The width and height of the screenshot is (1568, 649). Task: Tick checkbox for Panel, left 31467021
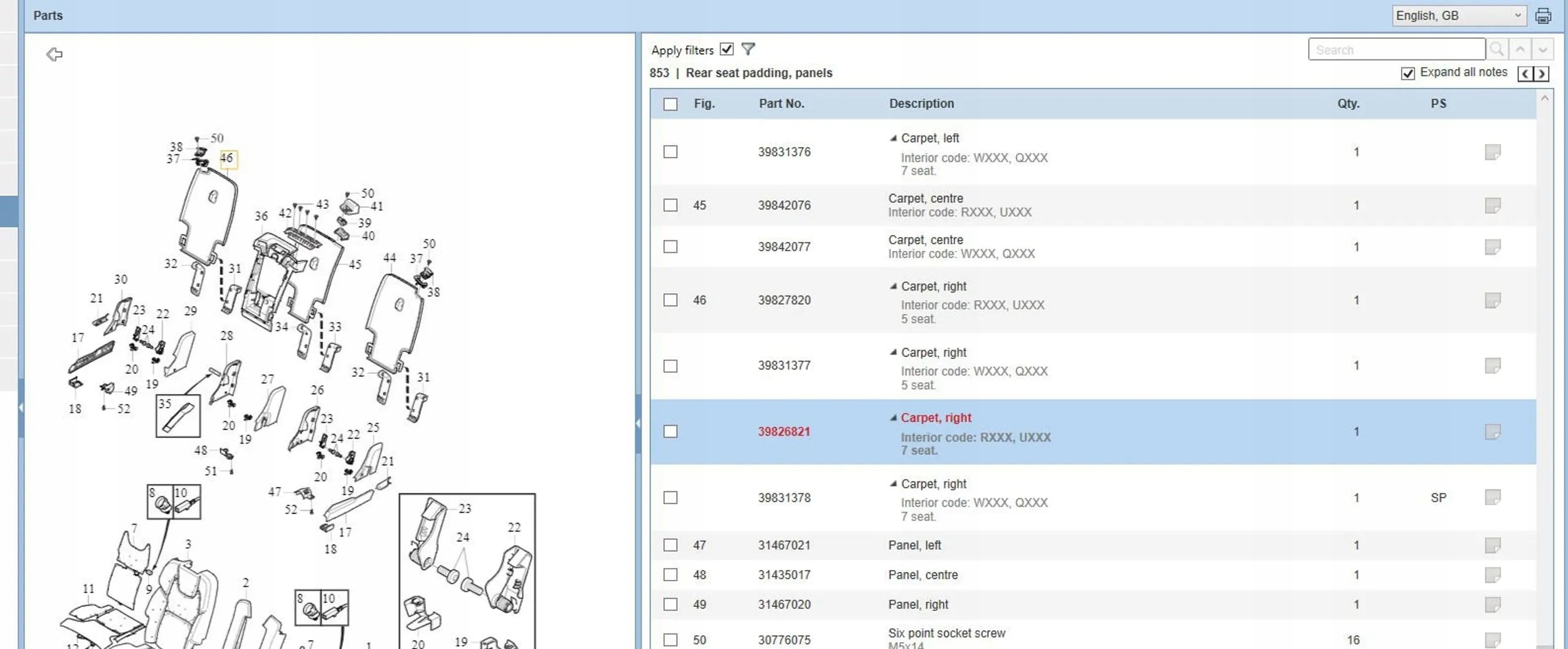pyautogui.click(x=670, y=545)
